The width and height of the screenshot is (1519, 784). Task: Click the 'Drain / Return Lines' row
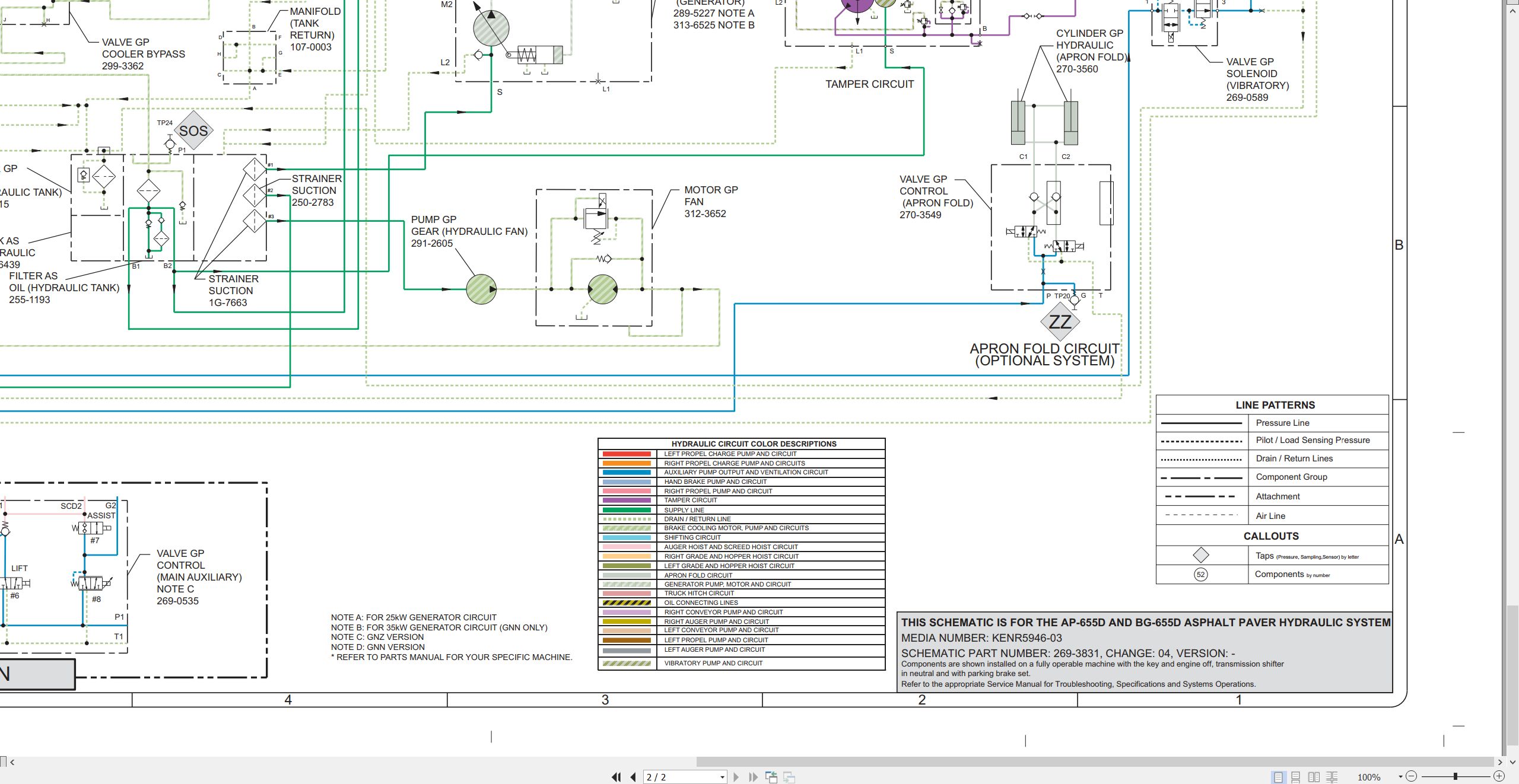point(1272,458)
